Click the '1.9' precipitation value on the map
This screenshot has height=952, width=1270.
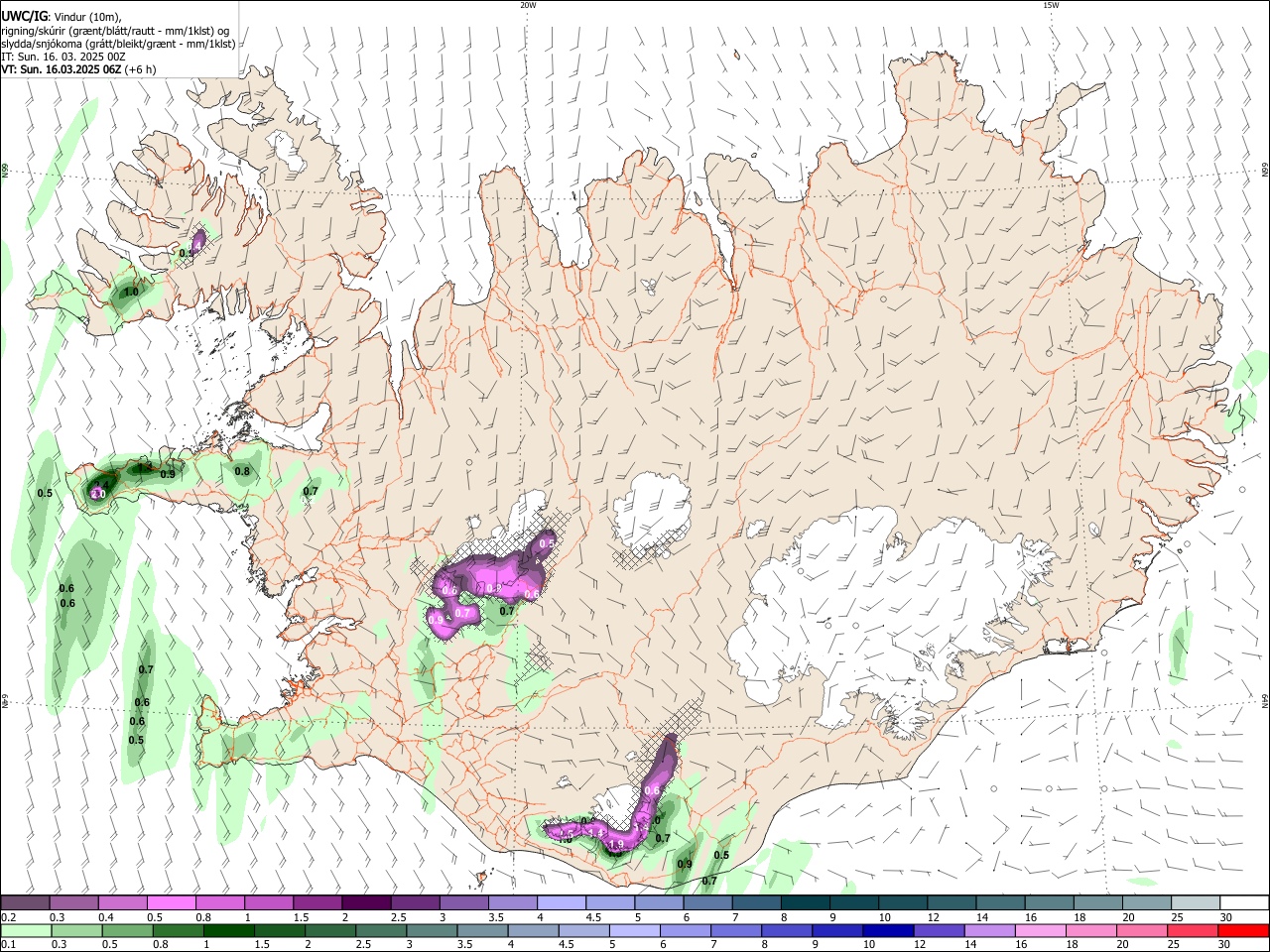[x=616, y=844]
